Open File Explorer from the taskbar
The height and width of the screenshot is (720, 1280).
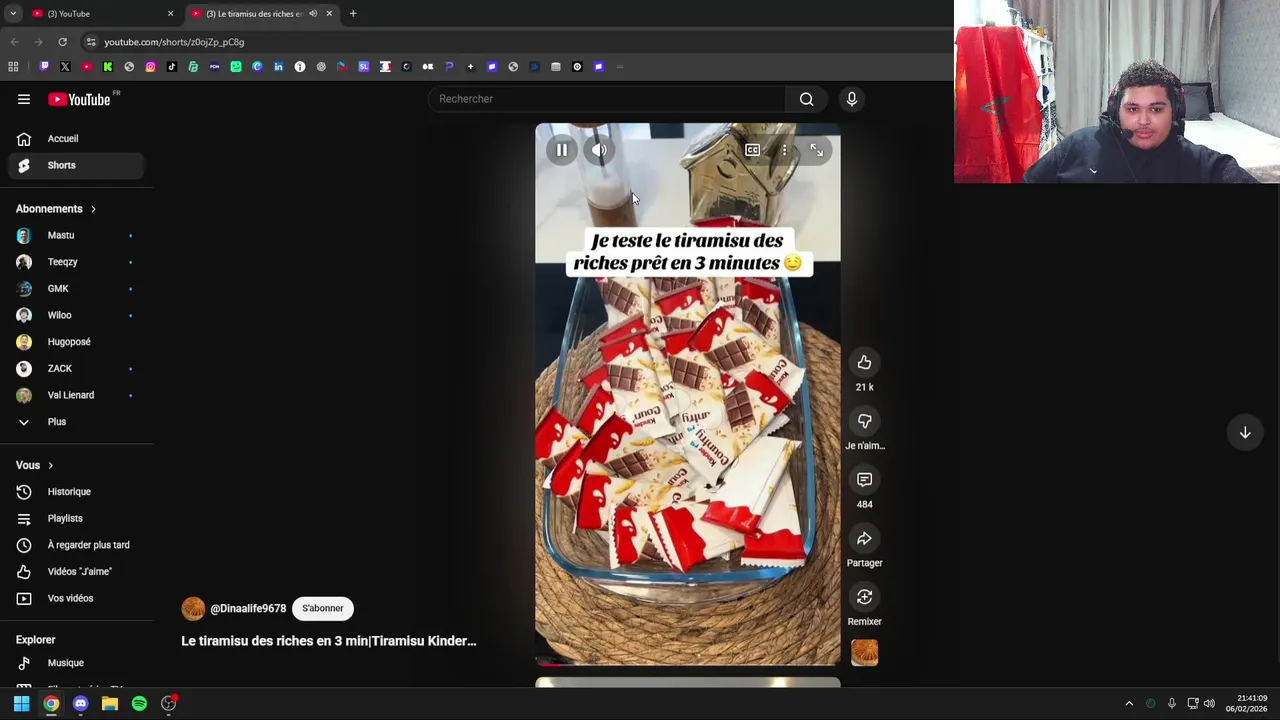110,704
